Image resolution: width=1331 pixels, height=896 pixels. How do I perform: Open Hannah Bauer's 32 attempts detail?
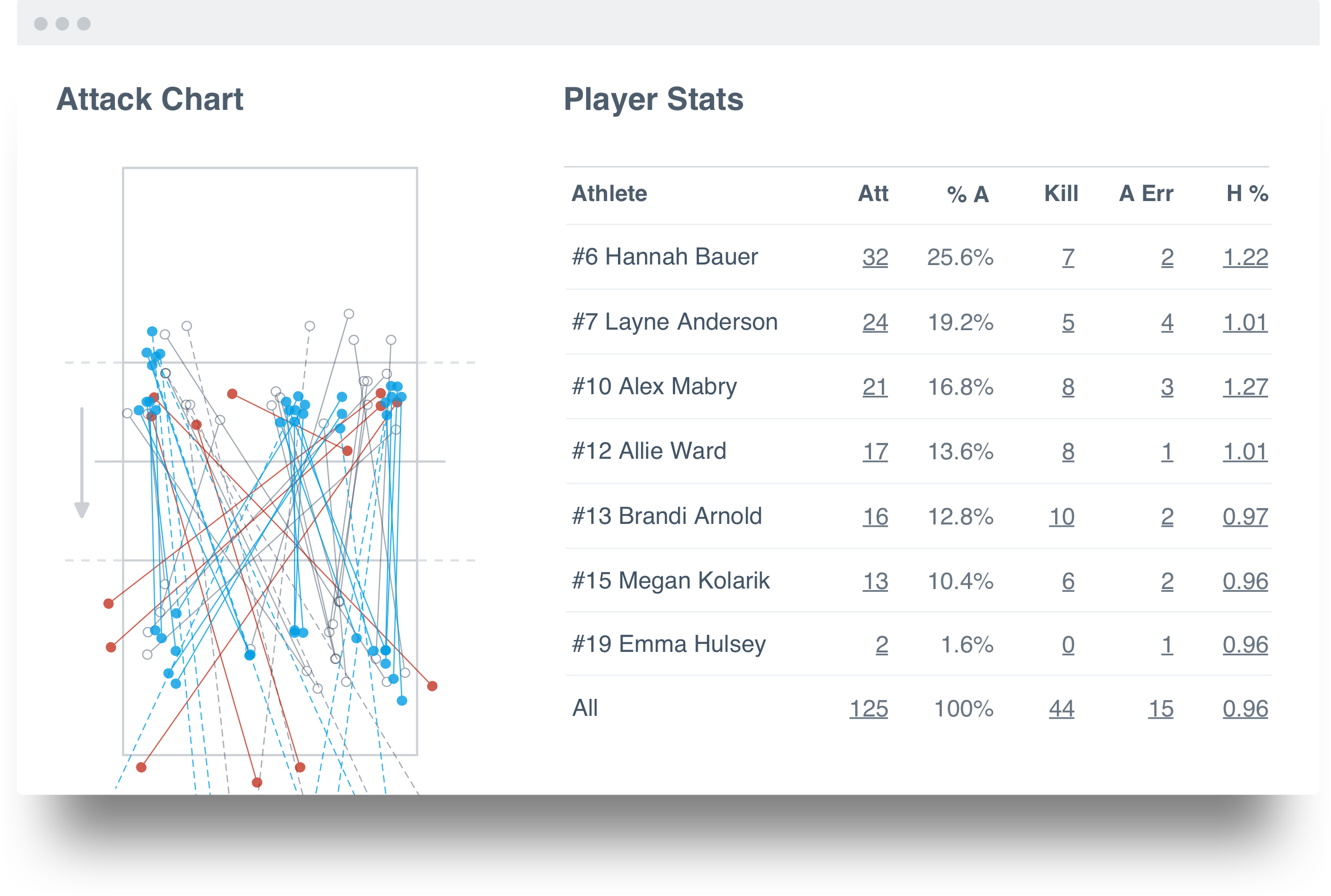(x=874, y=258)
